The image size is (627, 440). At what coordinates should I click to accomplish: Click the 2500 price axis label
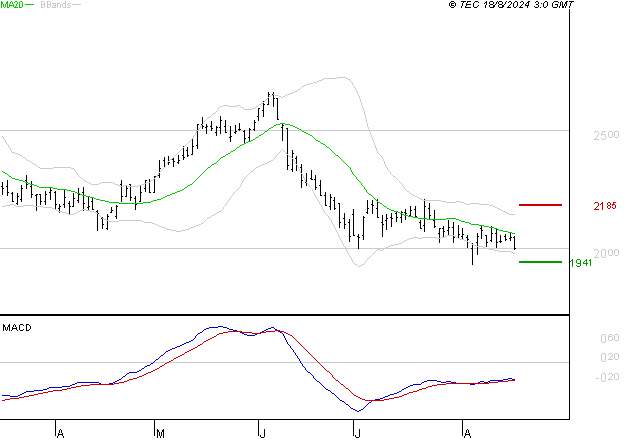tap(606, 135)
